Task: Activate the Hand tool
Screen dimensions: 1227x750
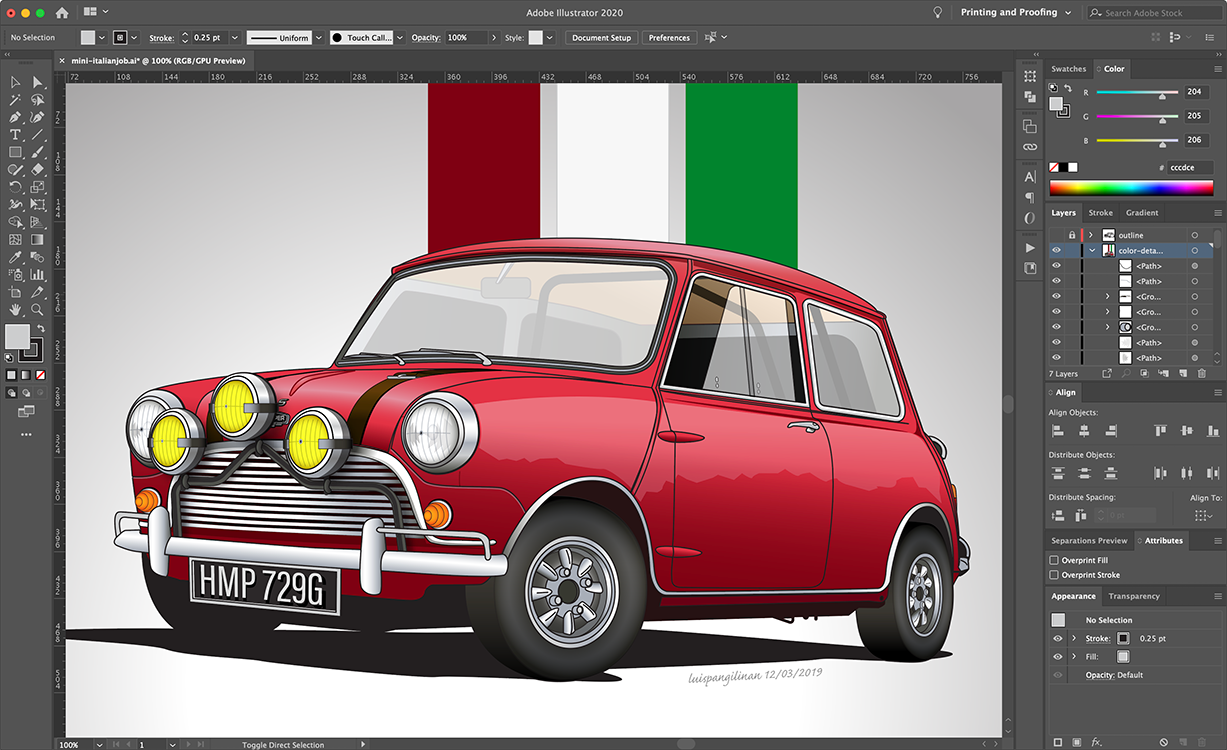Action: click(15, 309)
